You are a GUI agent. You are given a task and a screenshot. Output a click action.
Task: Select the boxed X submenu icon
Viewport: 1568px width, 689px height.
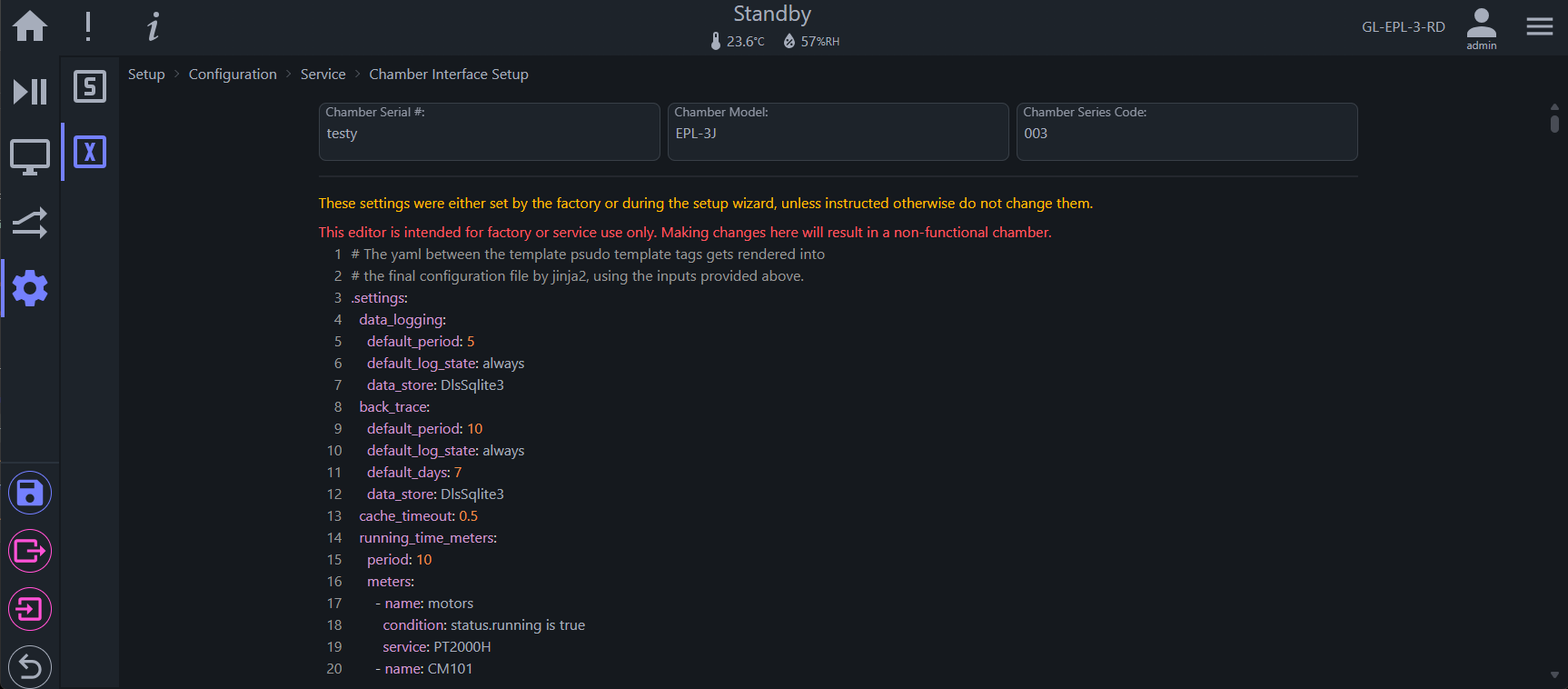90,152
